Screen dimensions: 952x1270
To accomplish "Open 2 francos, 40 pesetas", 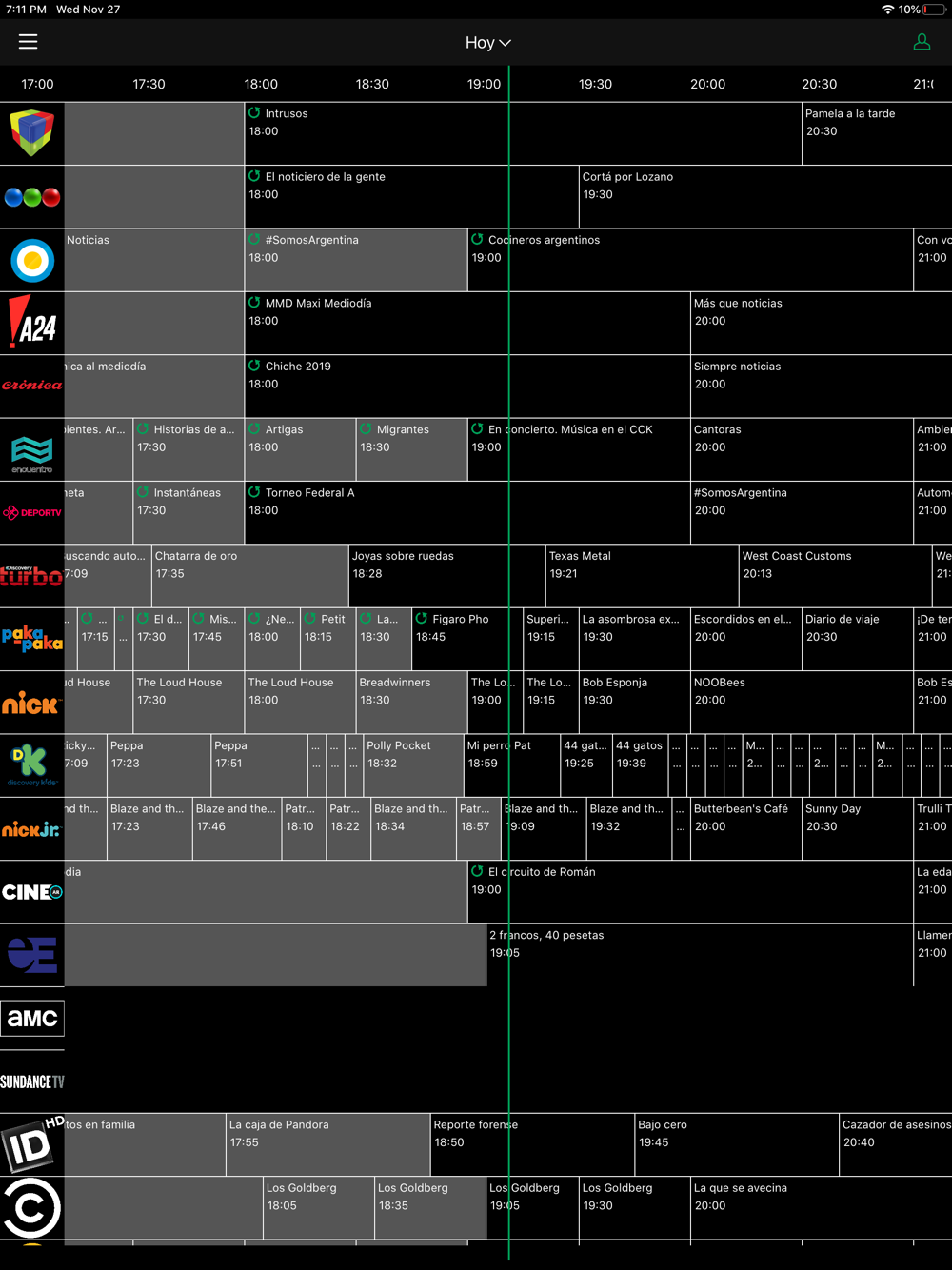I will click(700, 956).
